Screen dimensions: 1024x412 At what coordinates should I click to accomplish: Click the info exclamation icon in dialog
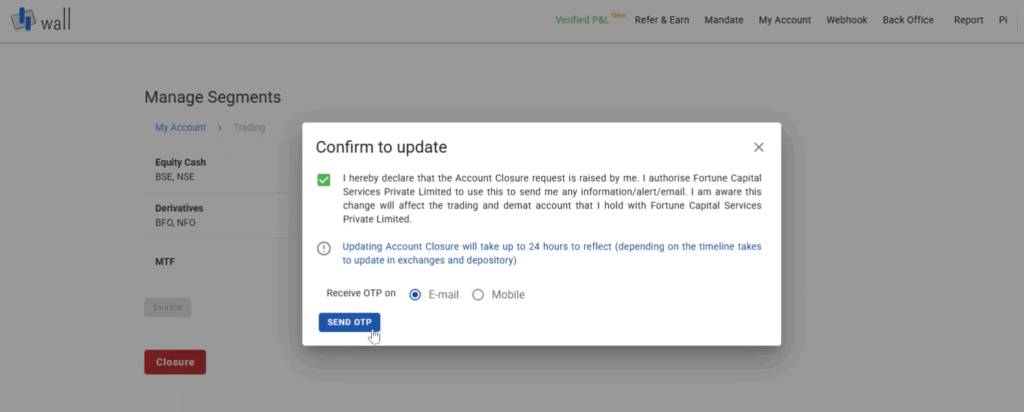point(323,248)
